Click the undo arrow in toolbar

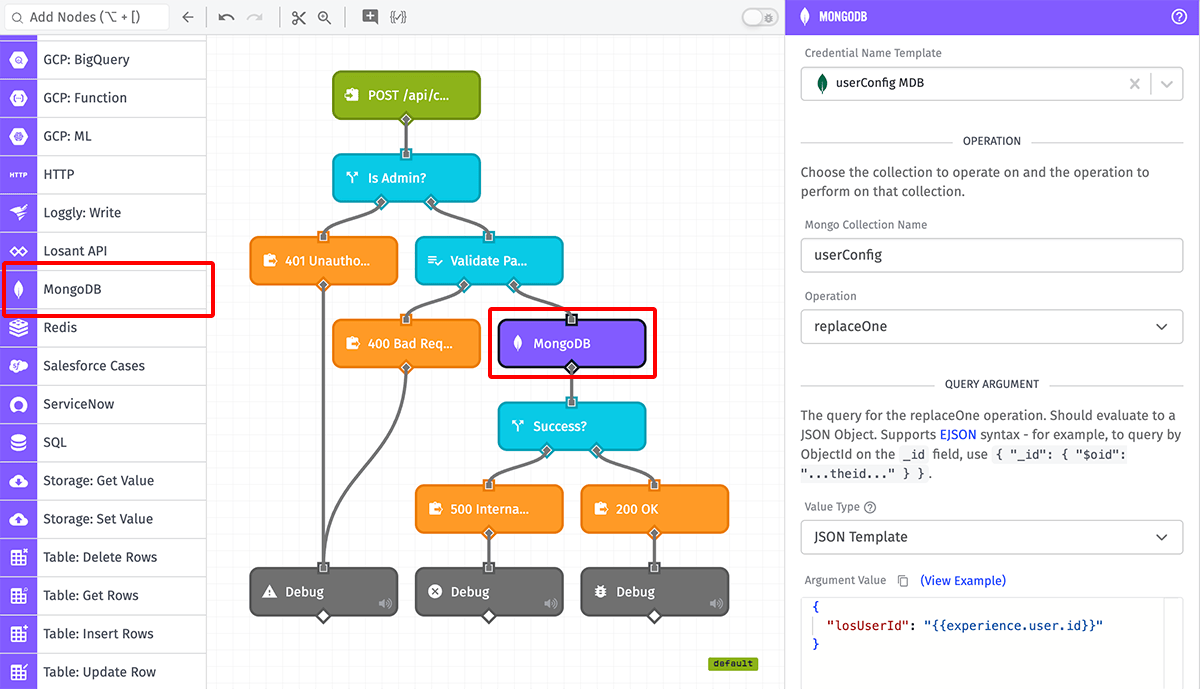[x=226, y=17]
